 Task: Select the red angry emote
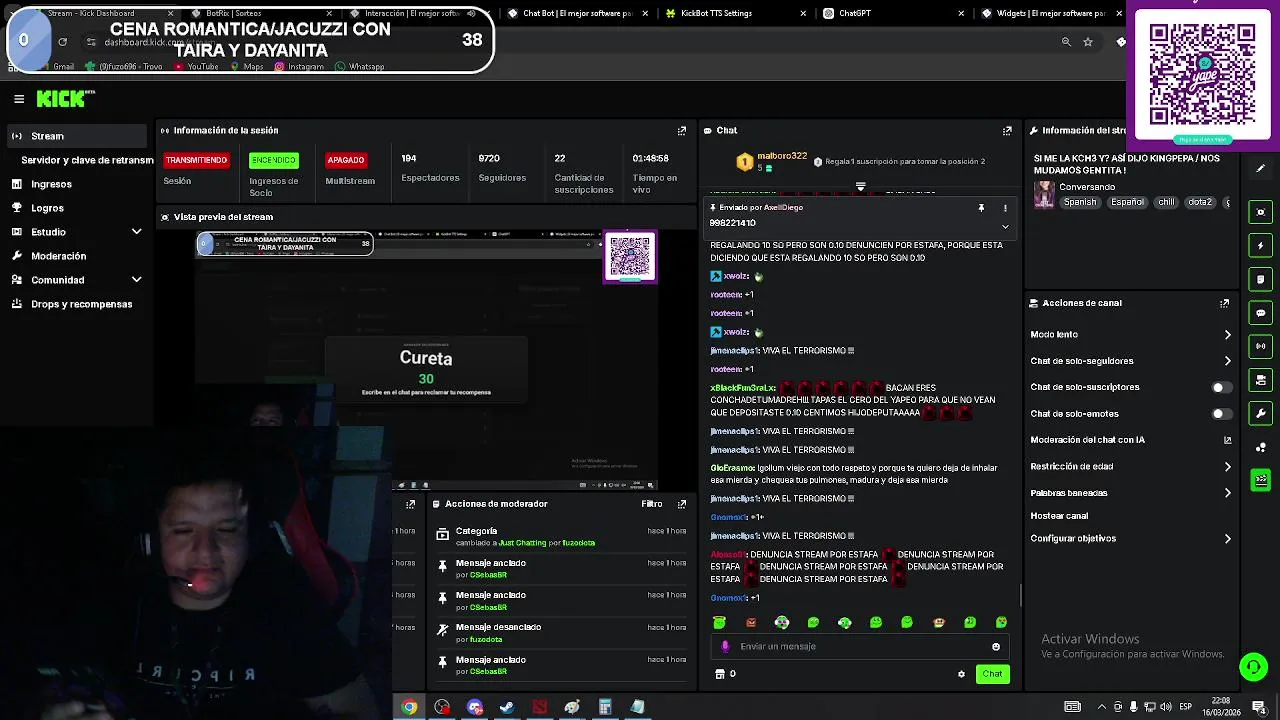[751, 623]
